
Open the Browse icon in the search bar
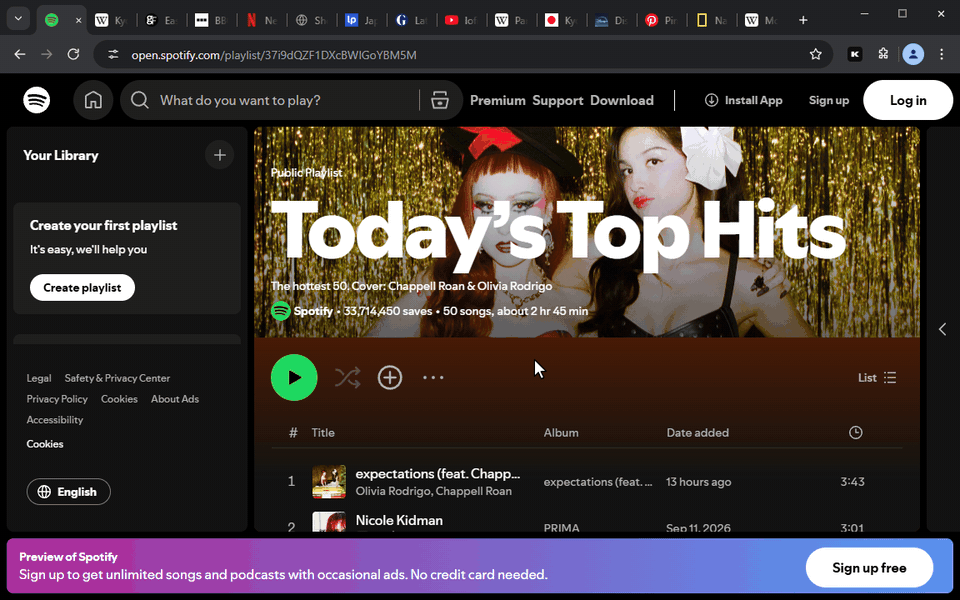tap(440, 100)
